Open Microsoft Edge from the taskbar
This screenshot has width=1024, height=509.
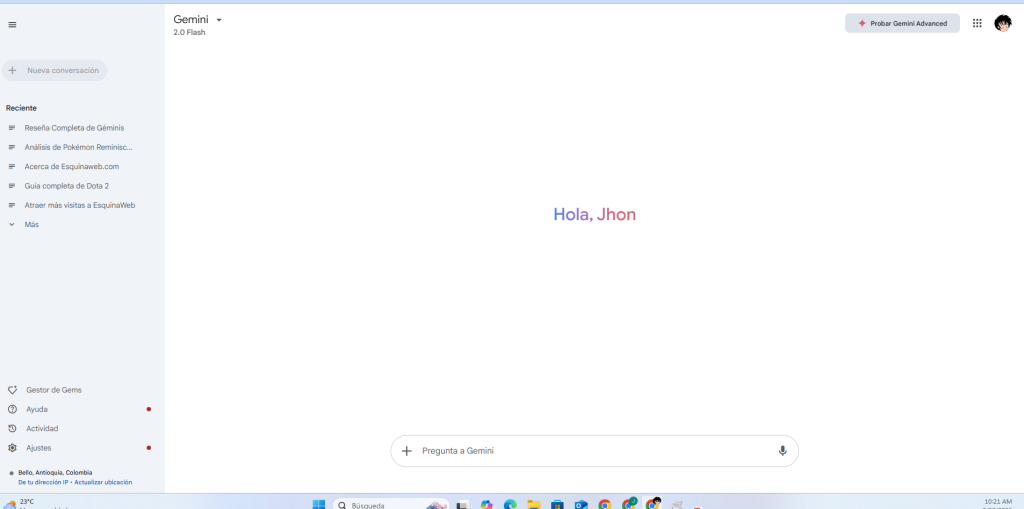(510, 504)
